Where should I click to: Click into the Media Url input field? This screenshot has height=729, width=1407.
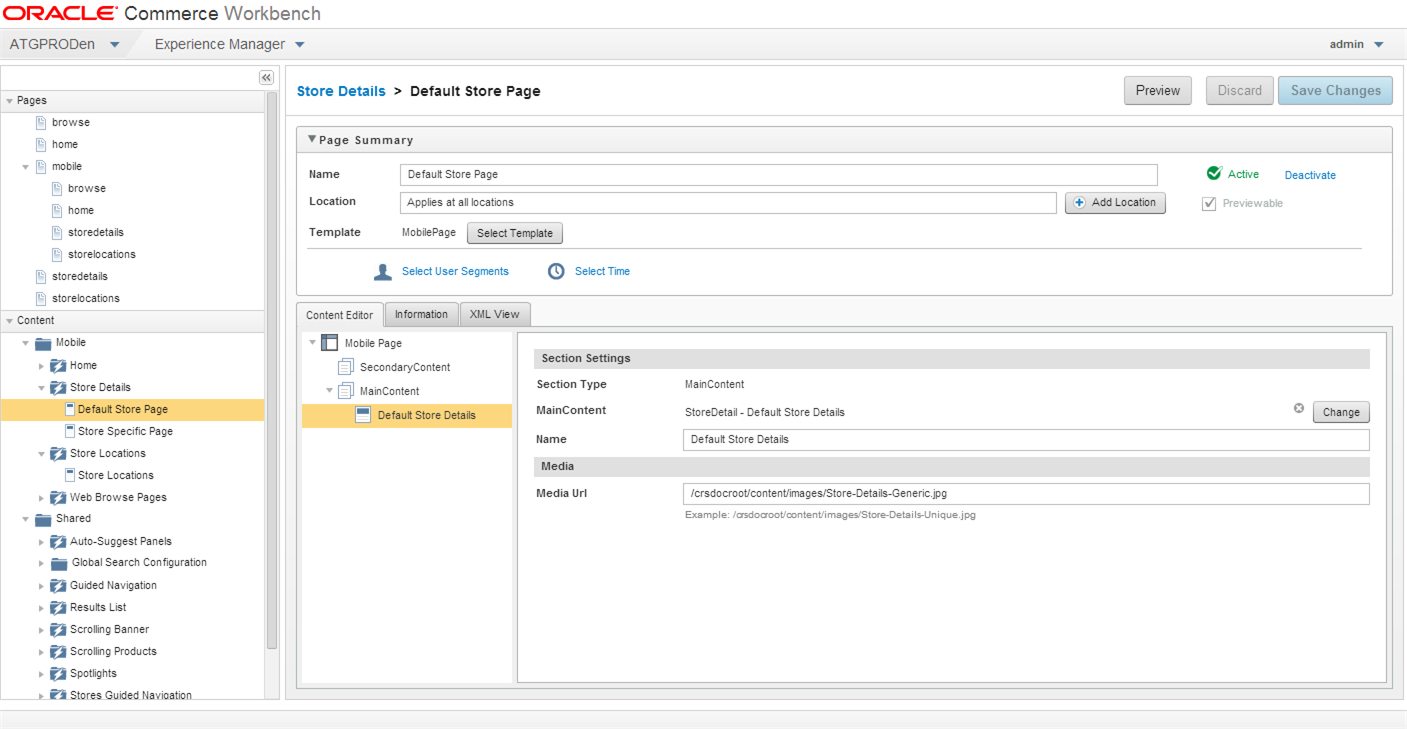(1026, 494)
